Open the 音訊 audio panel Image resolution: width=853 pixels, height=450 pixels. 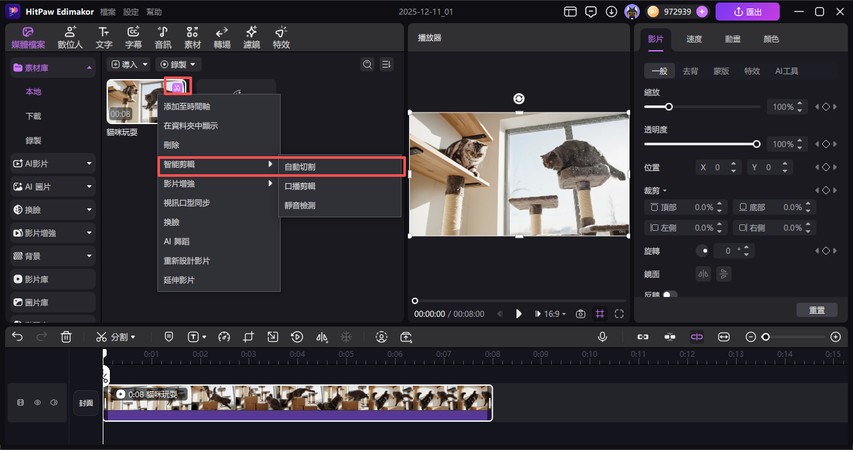click(163, 37)
